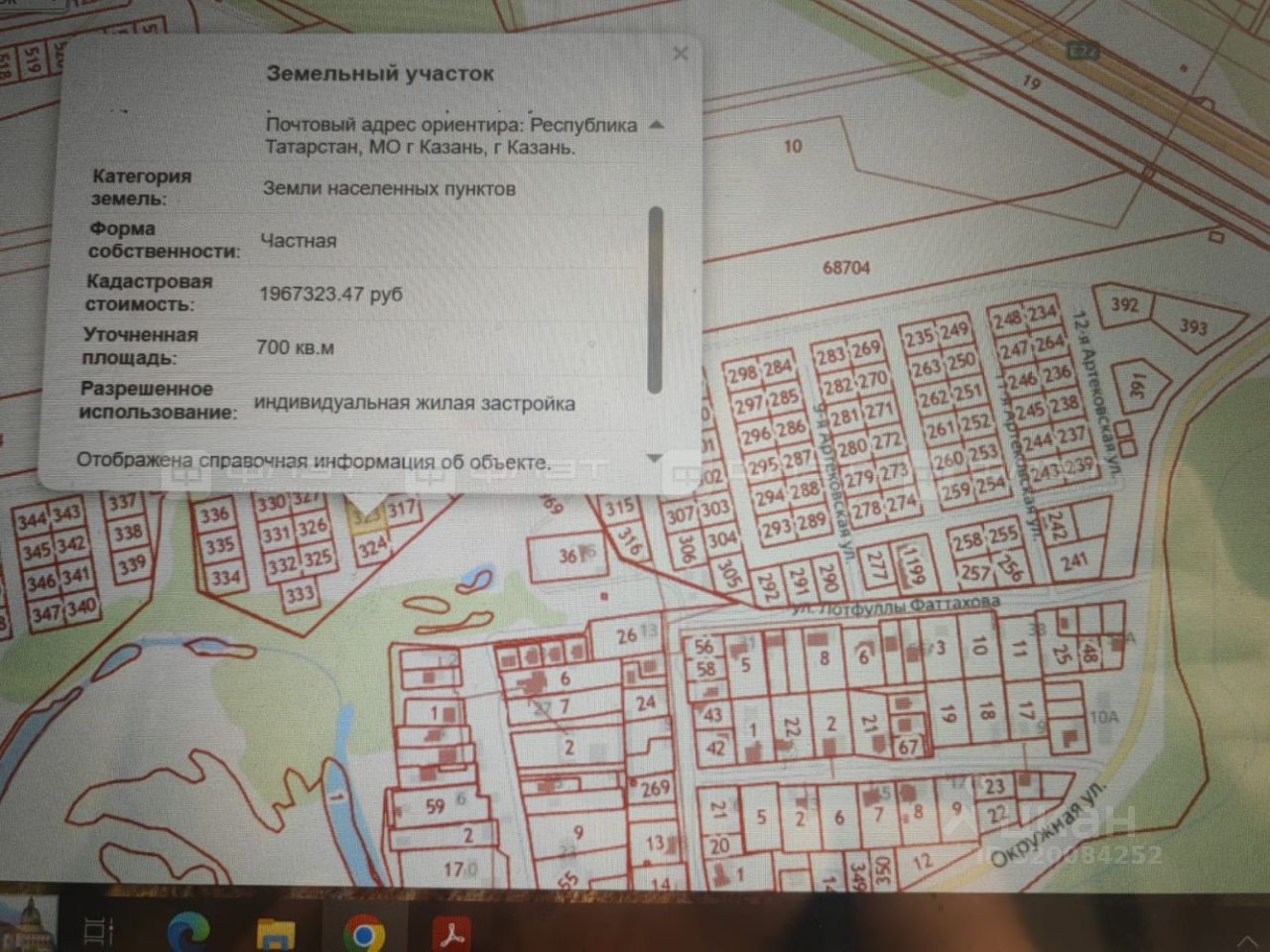Select parcel 333 on the map
This screenshot has width=1270, height=952.
point(299,593)
